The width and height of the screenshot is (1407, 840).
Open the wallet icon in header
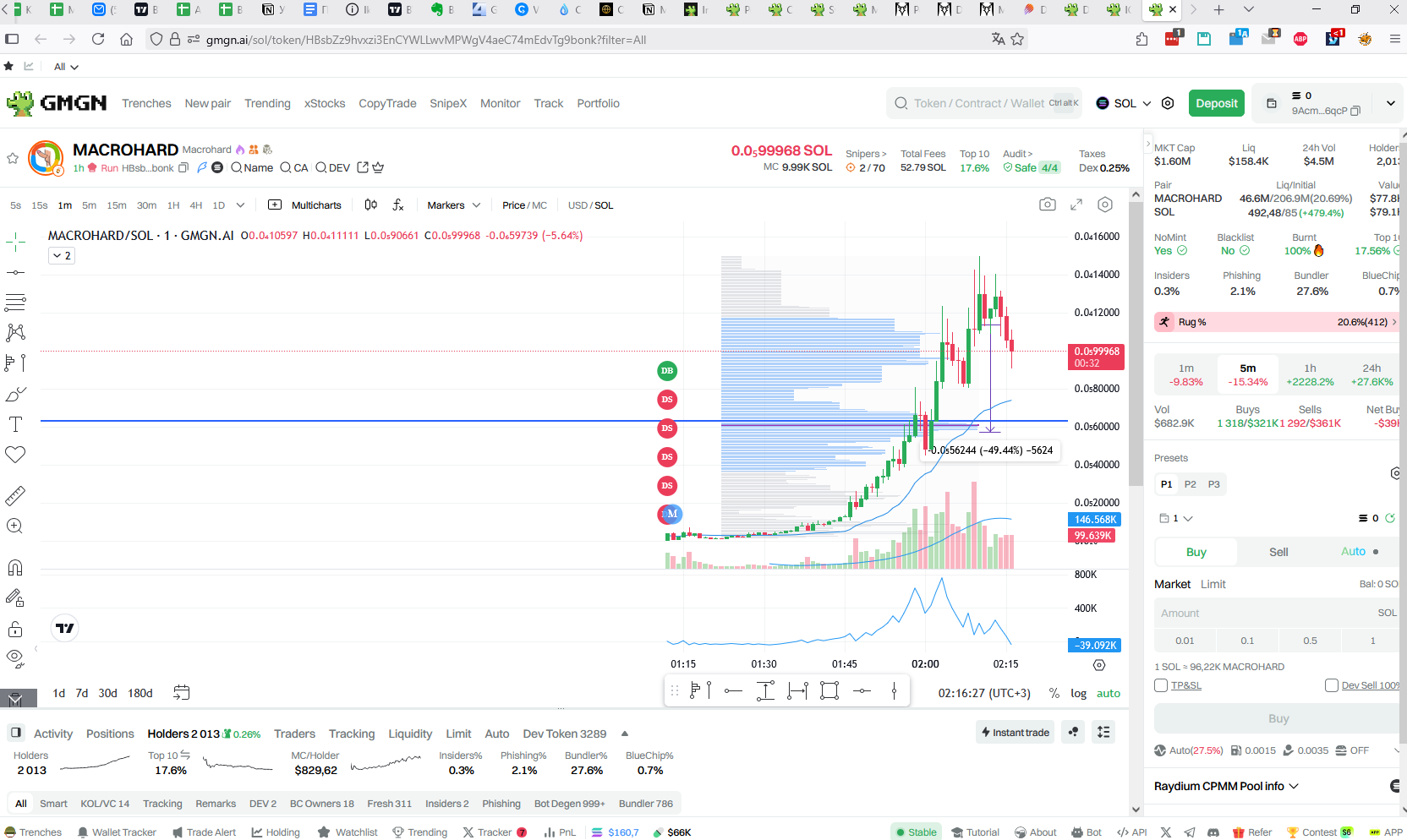pyautogui.click(x=1271, y=103)
